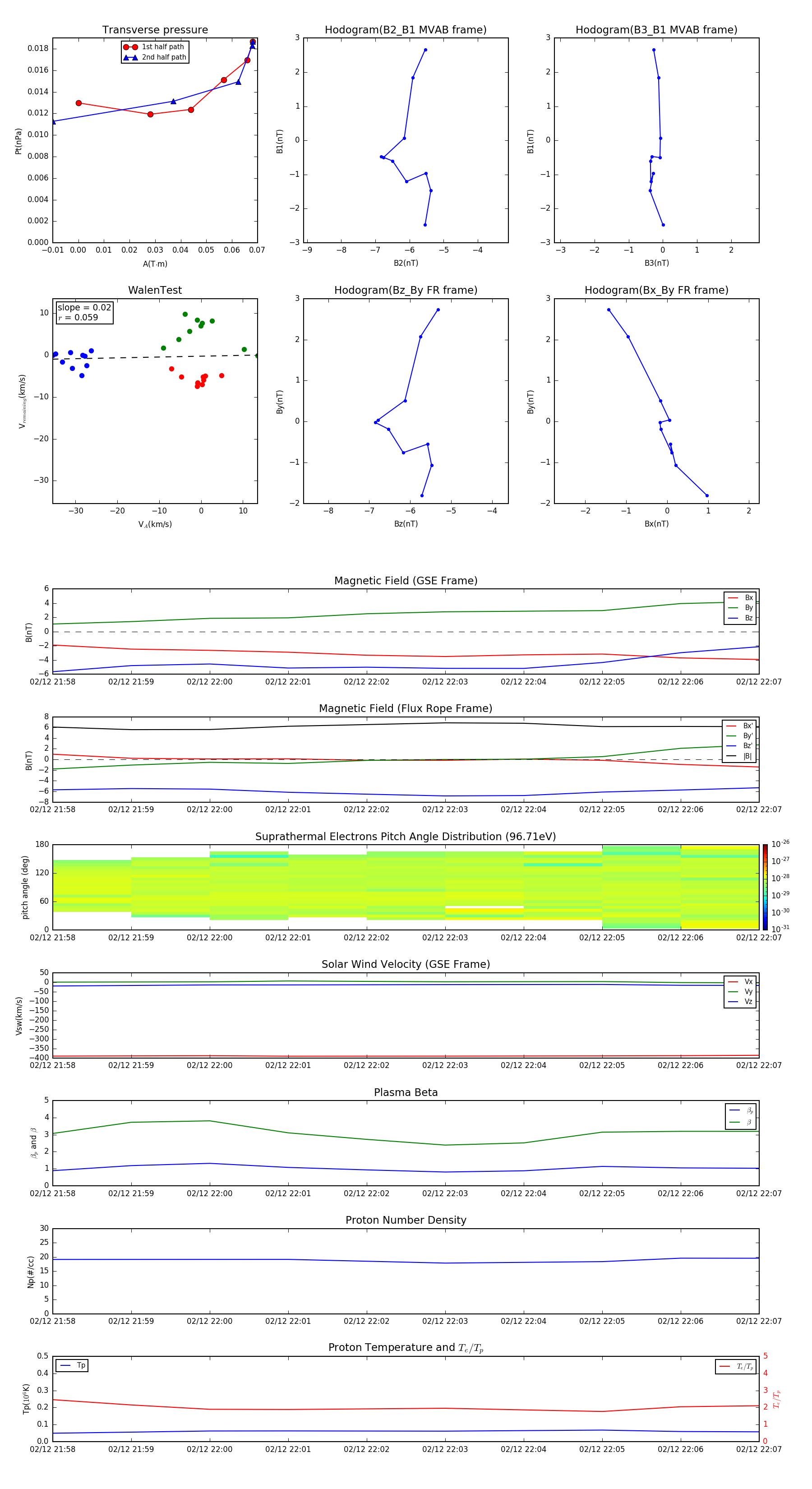Image resolution: width=812 pixels, height=1489 pixels.
Task: Click the 'Magnetic Field (Flux Rope Frame)' title
Action: tap(406, 709)
